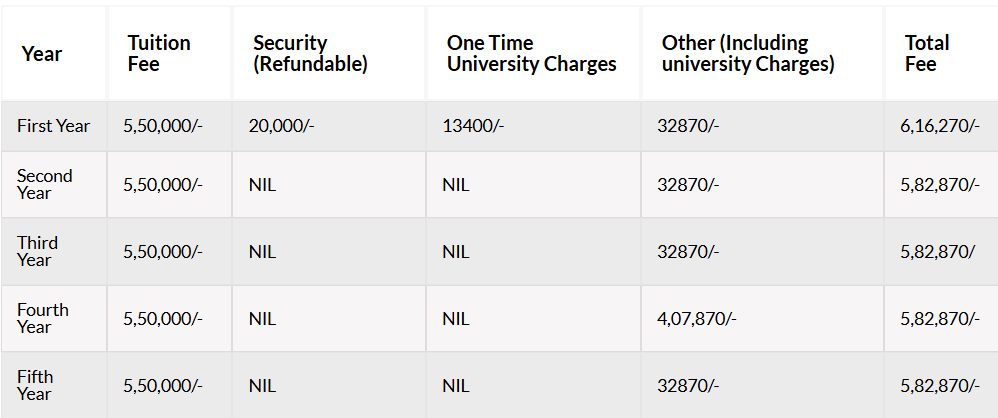
Task: Select the Security (Refundable) header cell
Action: point(310,54)
